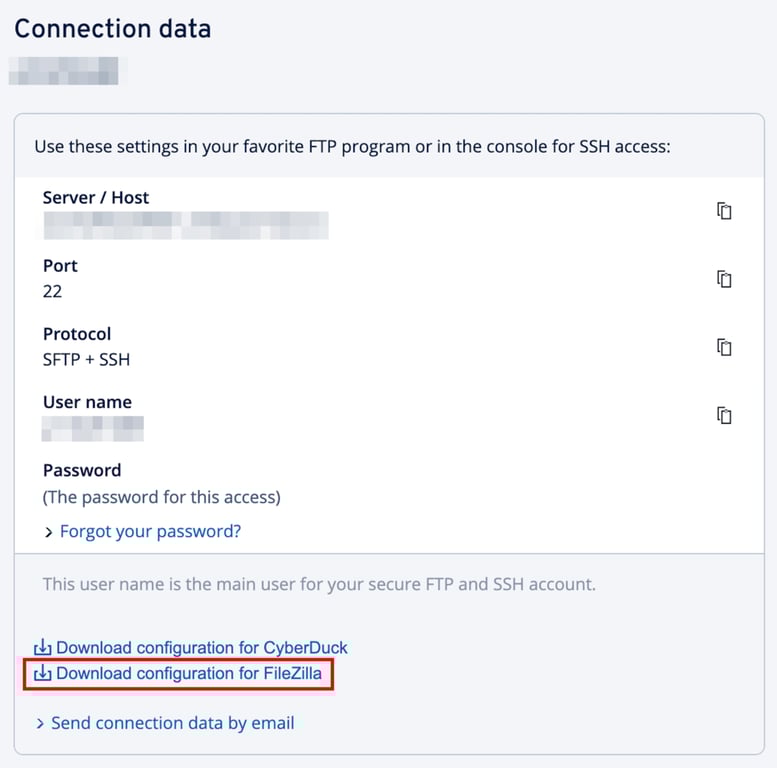Click the port value 22
Screen dimensions: 777x768
coord(52,291)
